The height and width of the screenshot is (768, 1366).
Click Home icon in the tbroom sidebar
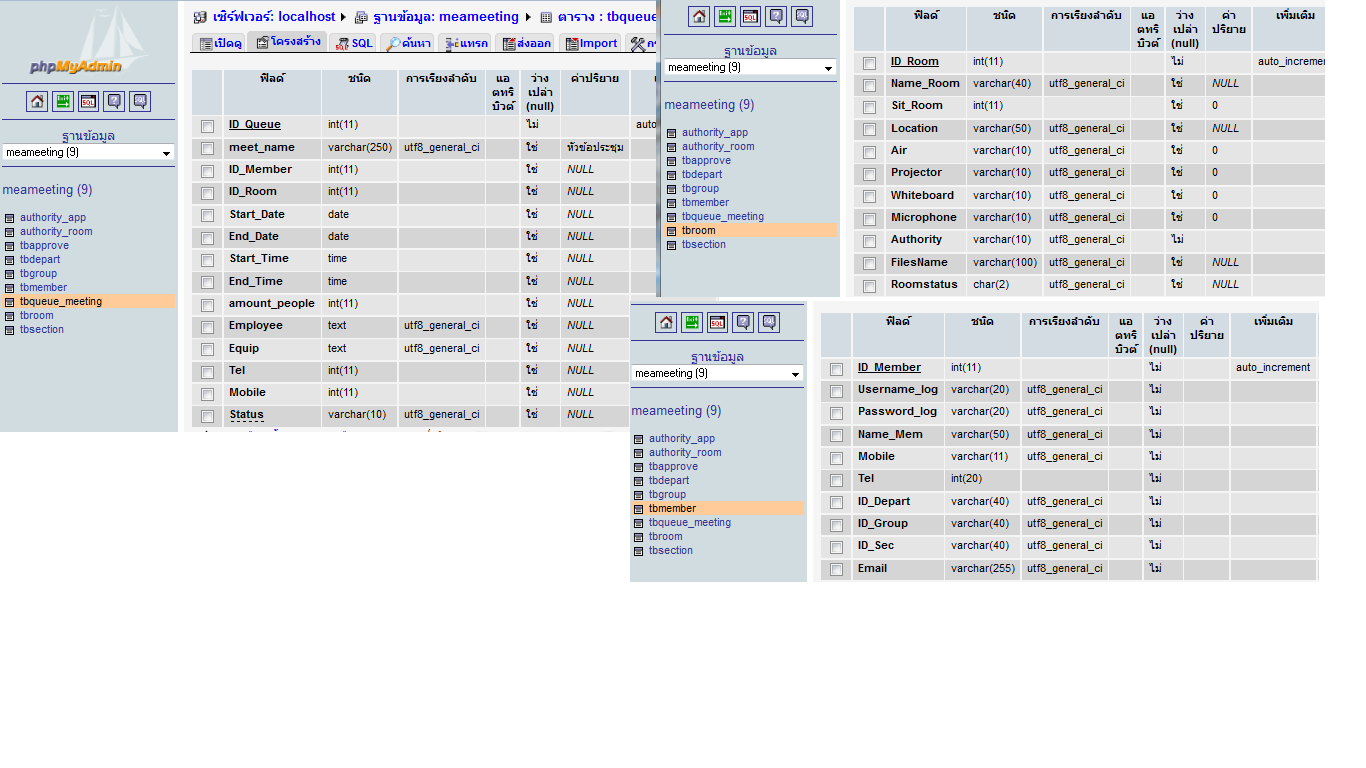click(x=699, y=16)
